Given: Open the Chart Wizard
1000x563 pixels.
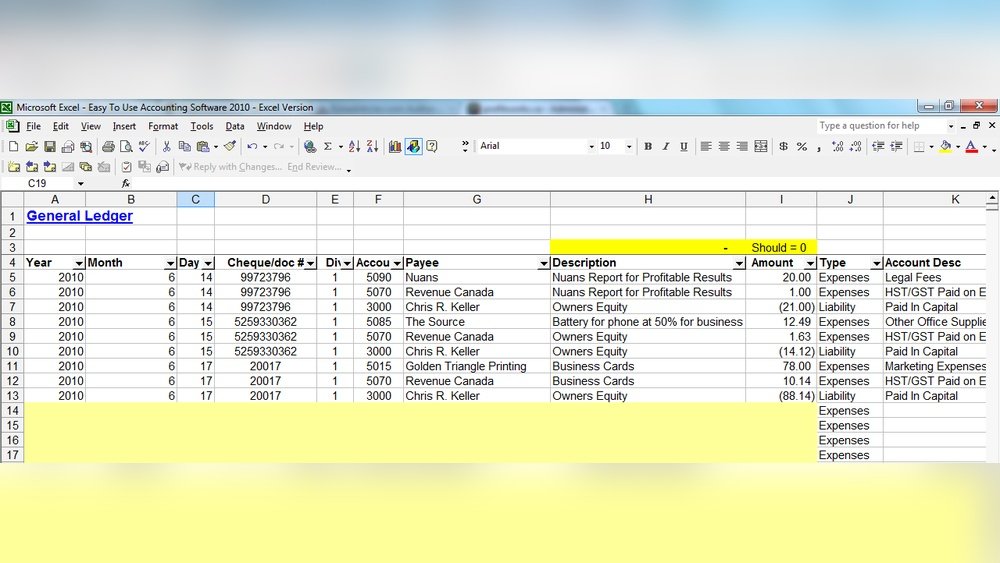Looking at the screenshot, I should (x=395, y=147).
